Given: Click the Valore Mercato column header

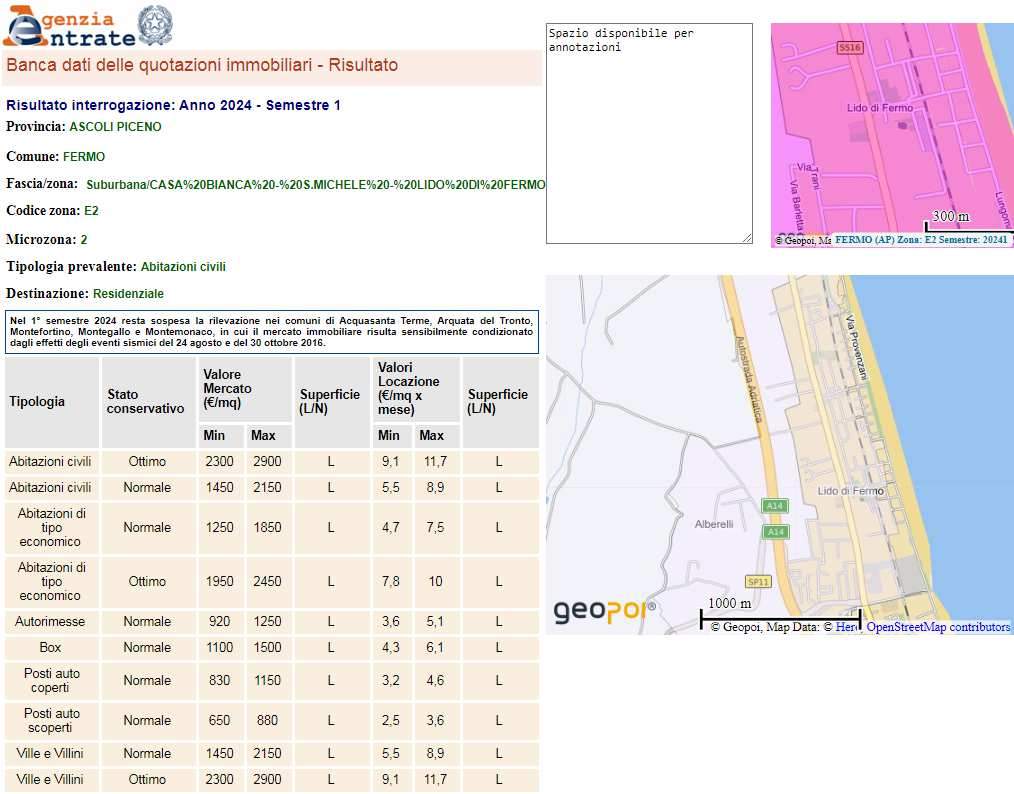Looking at the screenshot, I should (227, 388).
